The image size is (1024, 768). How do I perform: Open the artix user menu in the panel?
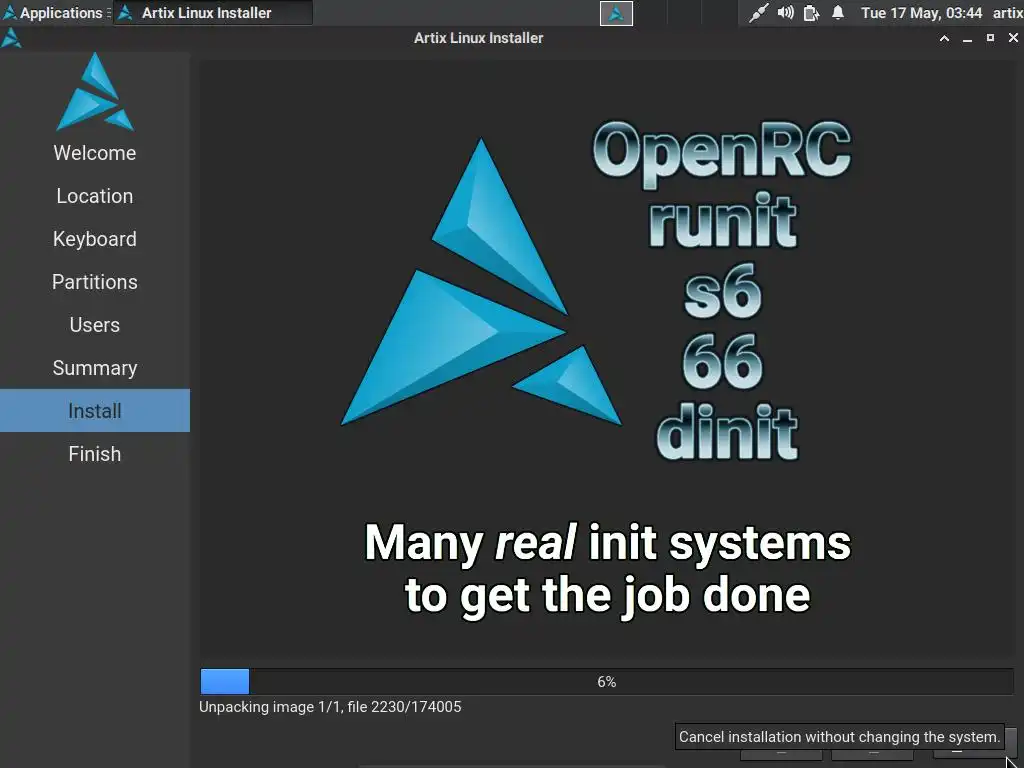pos(1008,12)
